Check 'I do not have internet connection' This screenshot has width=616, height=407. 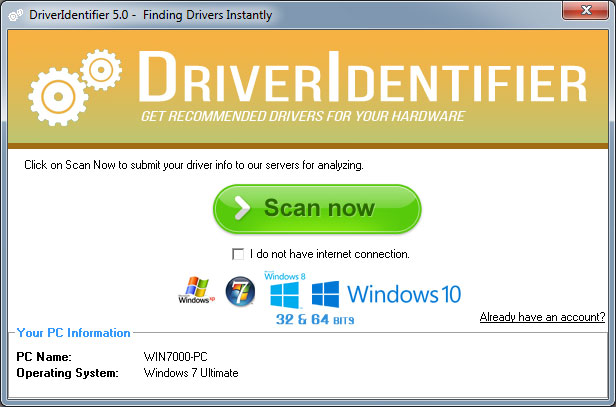pos(238,254)
